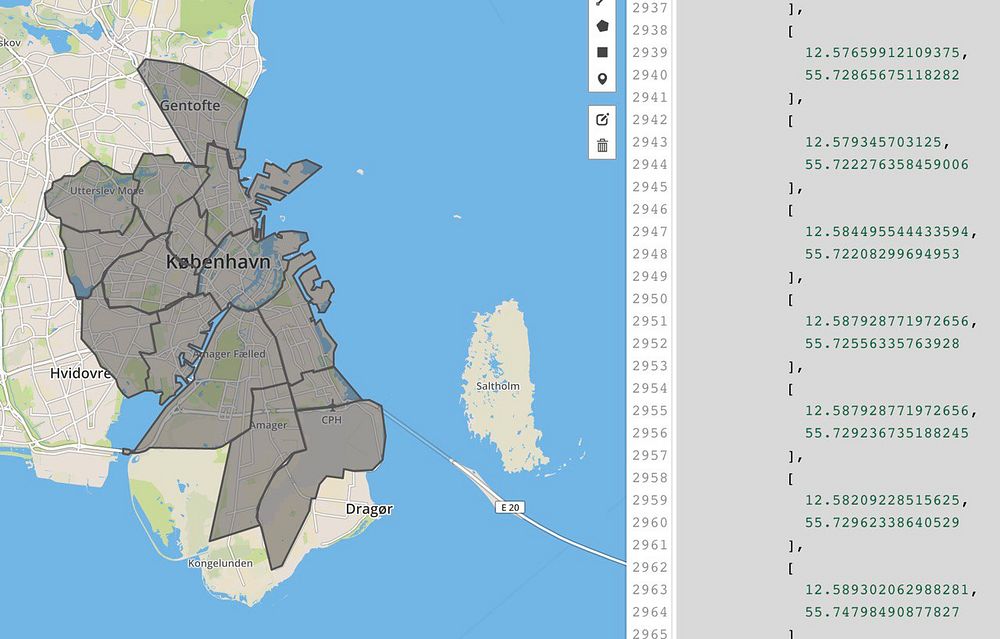
Task: Click the Amager Fælled map label
Action: [230, 354]
